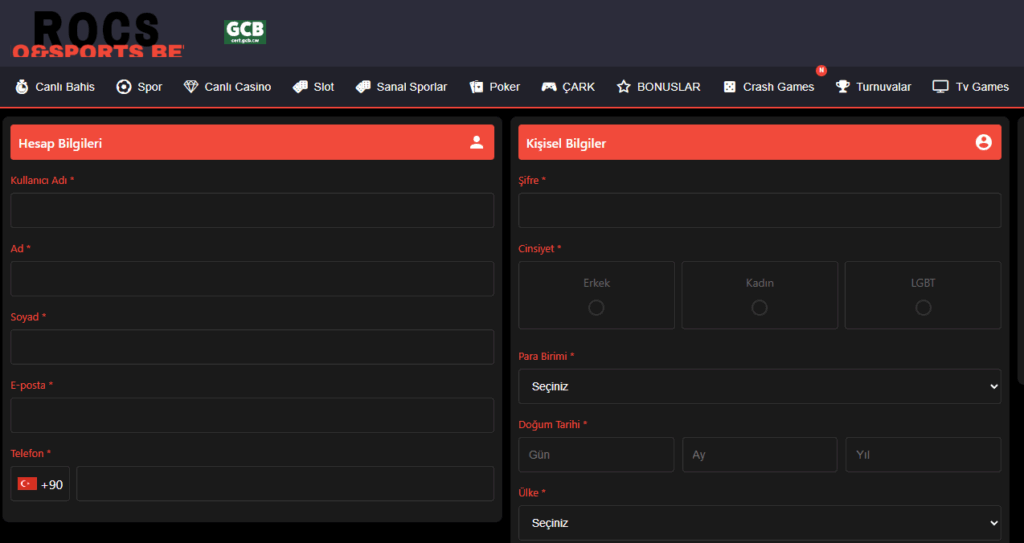Click the soccer ball icon beside Spor
Screen dimensions: 1024x543
click(124, 86)
